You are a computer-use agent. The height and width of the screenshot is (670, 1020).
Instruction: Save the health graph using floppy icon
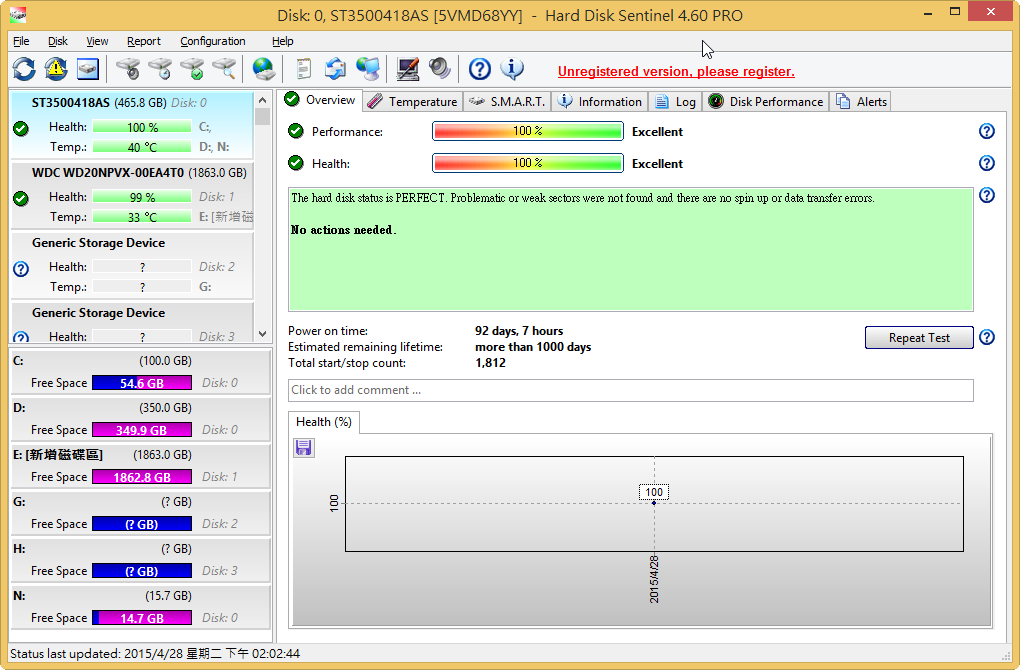pos(304,448)
